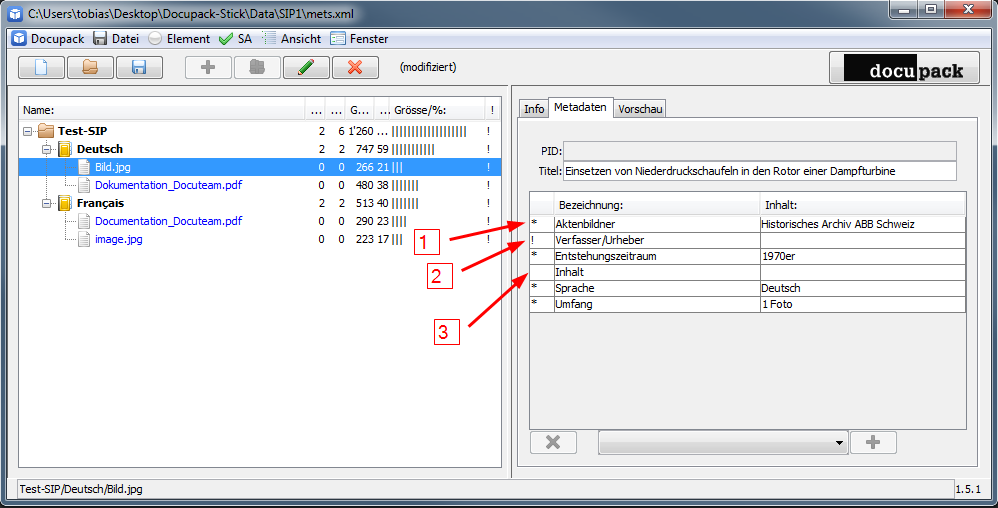The width and height of the screenshot is (998, 508).
Task: Click the plus add metadata button
Action: click(873, 443)
